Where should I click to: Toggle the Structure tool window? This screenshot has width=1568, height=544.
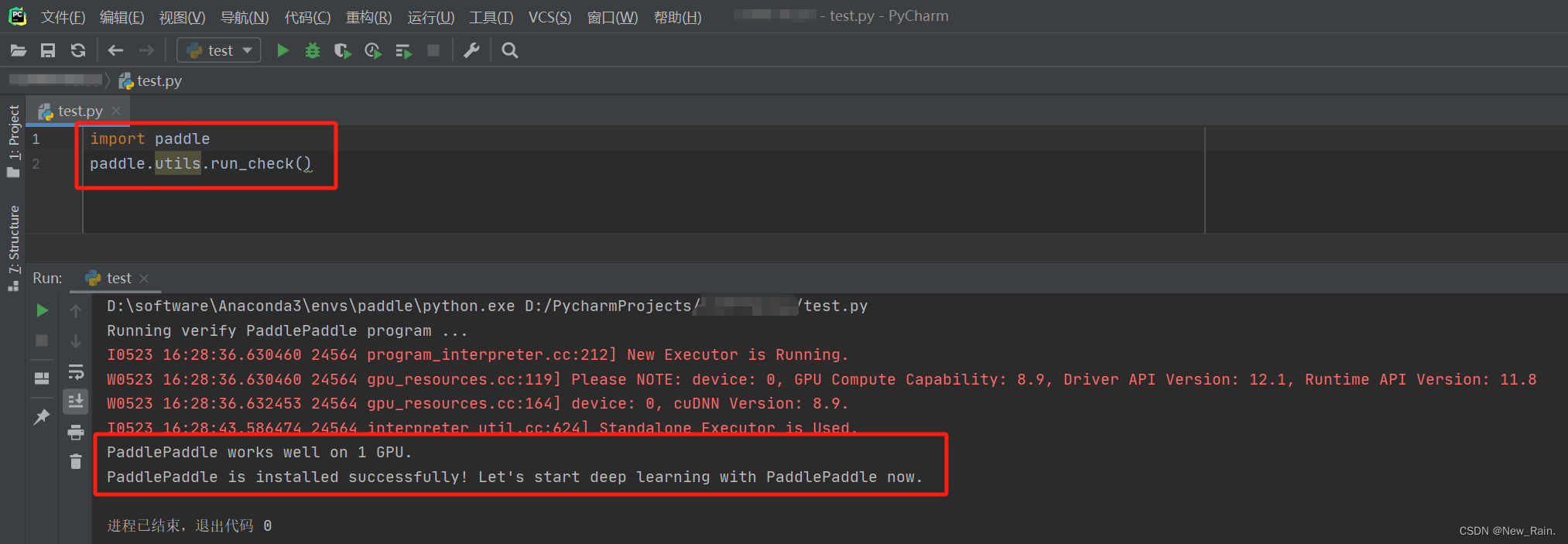point(14,248)
